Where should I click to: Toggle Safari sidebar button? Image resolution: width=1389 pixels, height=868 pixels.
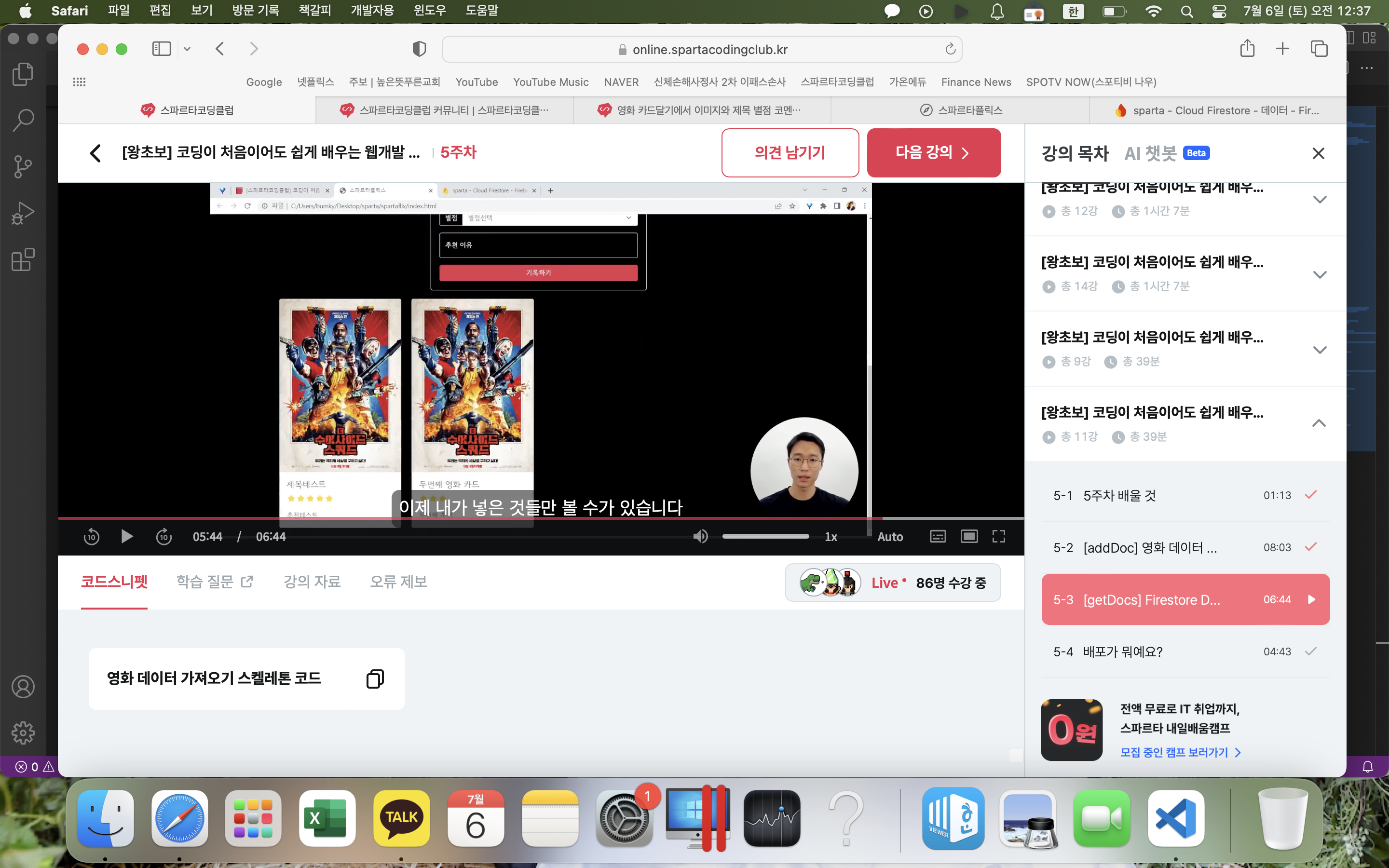tap(161, 49)
